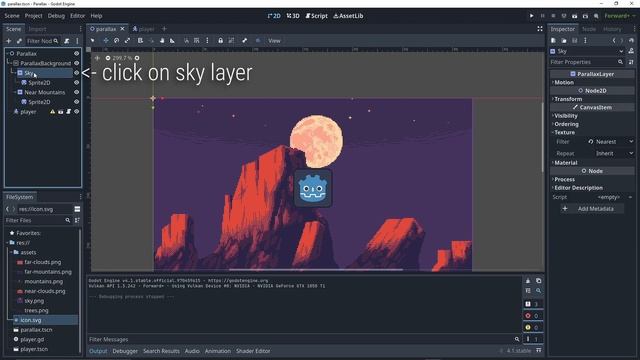Toggle visibility of Parallax node

click(x=76, y=53)
